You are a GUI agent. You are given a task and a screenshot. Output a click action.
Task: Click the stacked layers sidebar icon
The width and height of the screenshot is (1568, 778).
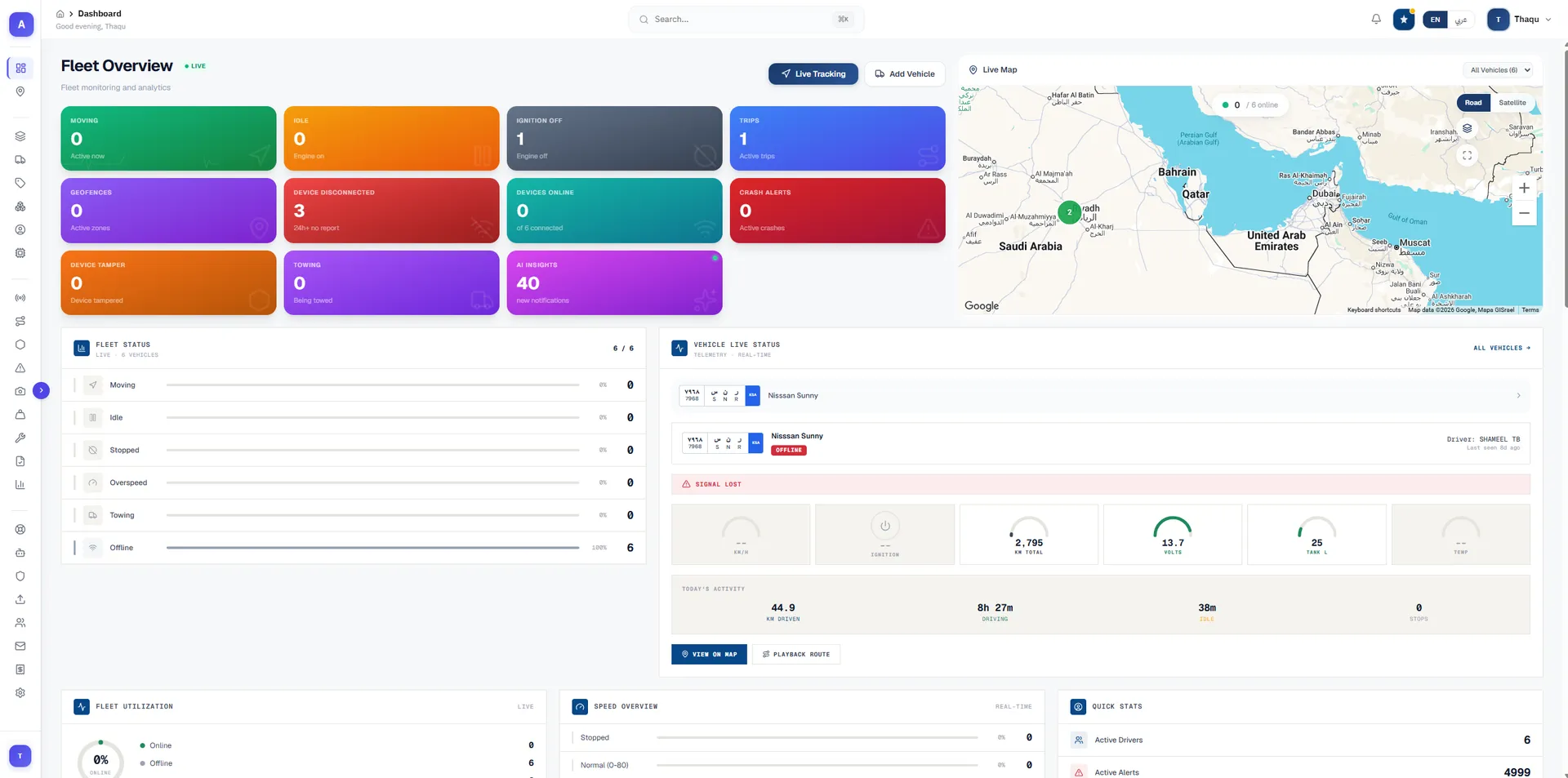[20, 136]
